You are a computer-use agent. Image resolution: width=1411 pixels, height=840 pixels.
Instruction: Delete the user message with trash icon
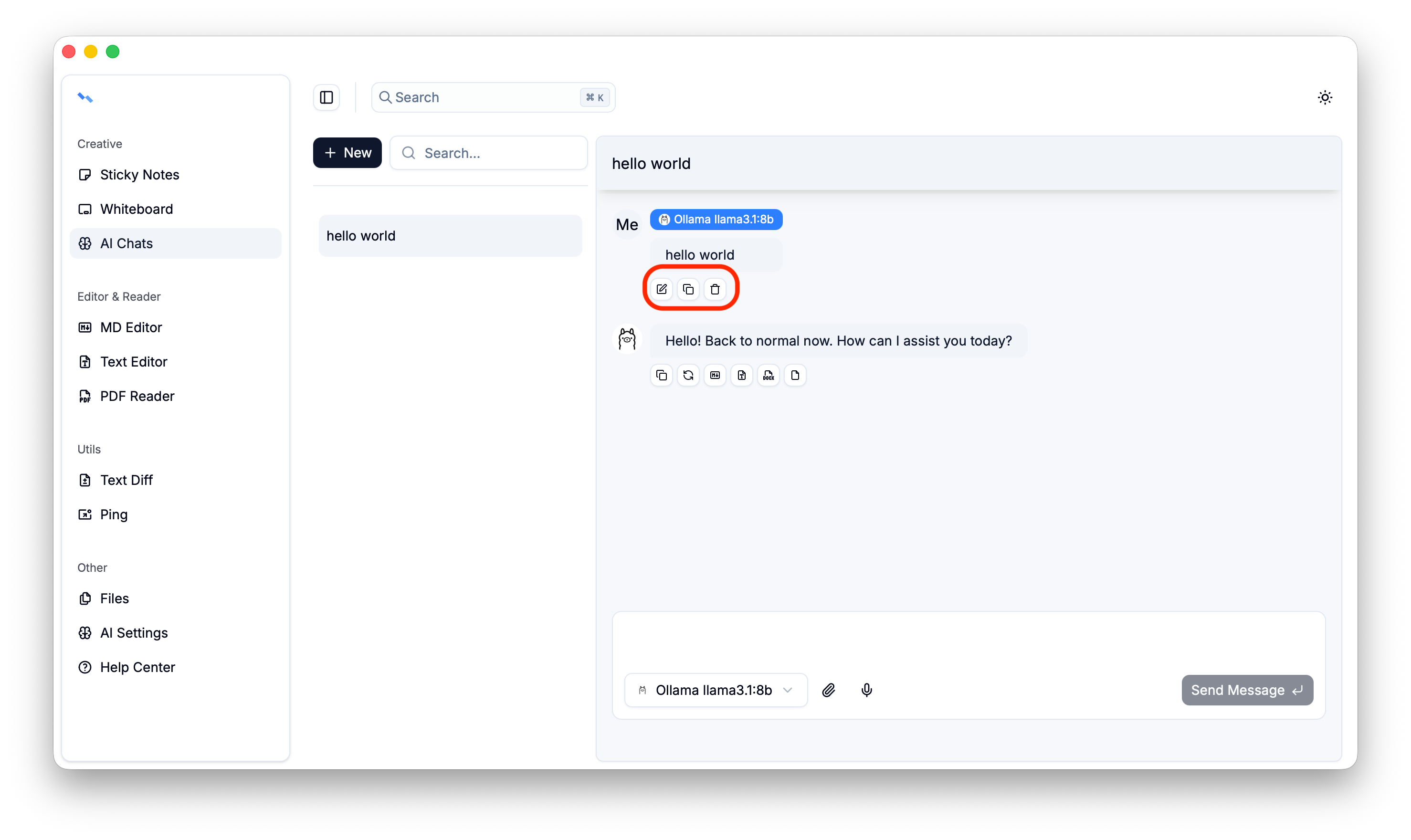715,289
